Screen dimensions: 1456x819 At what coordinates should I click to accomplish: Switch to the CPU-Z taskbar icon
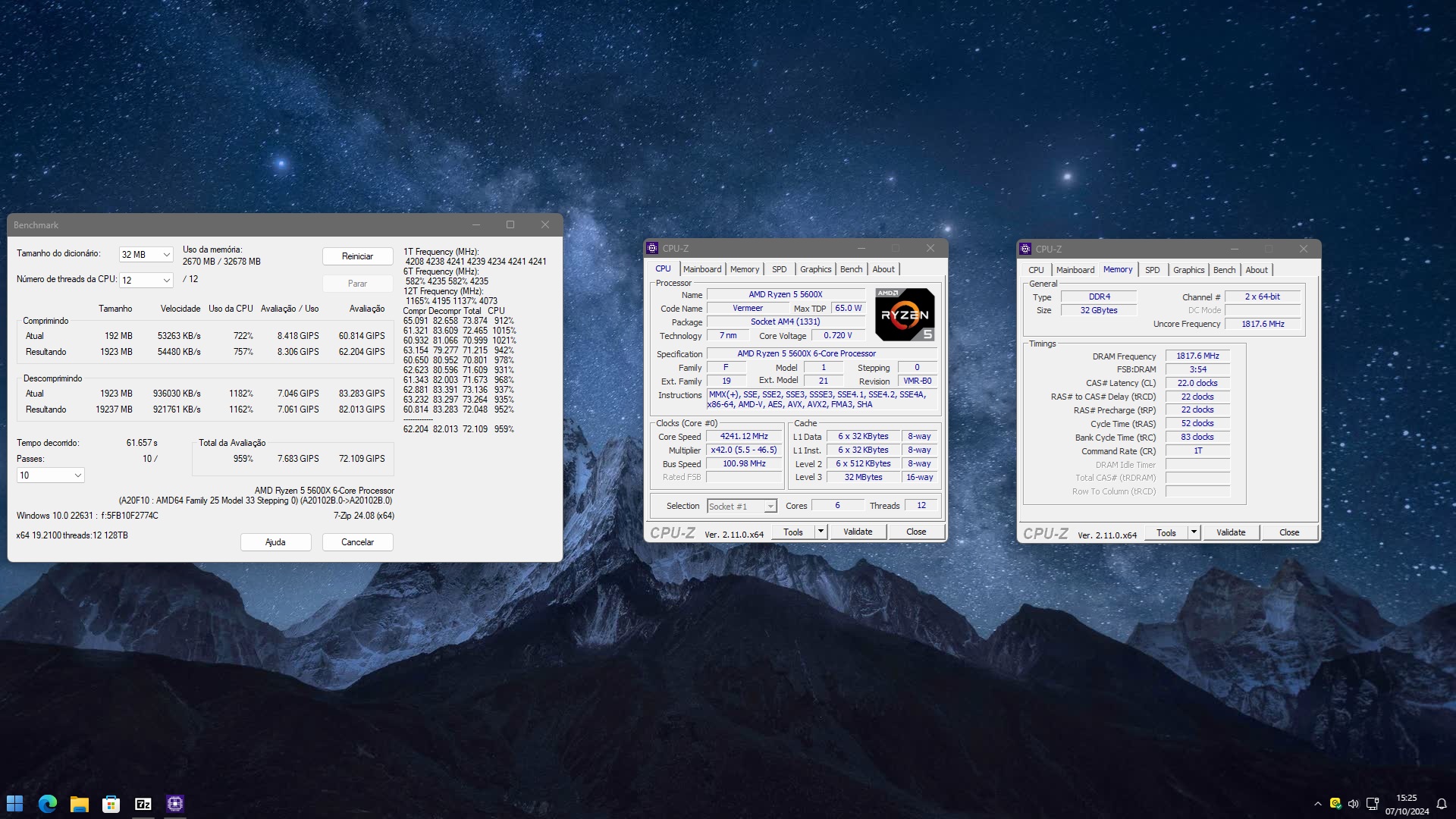pos(175,804)
